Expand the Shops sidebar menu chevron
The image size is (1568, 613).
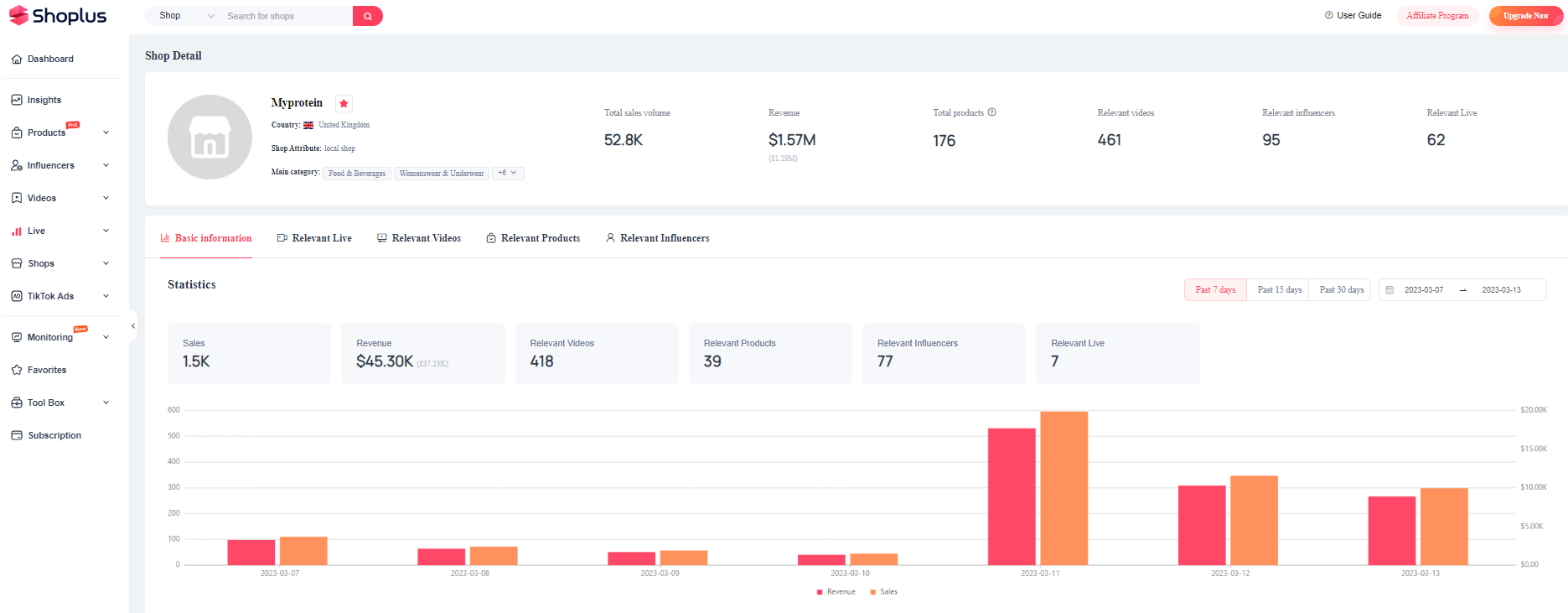106,263
